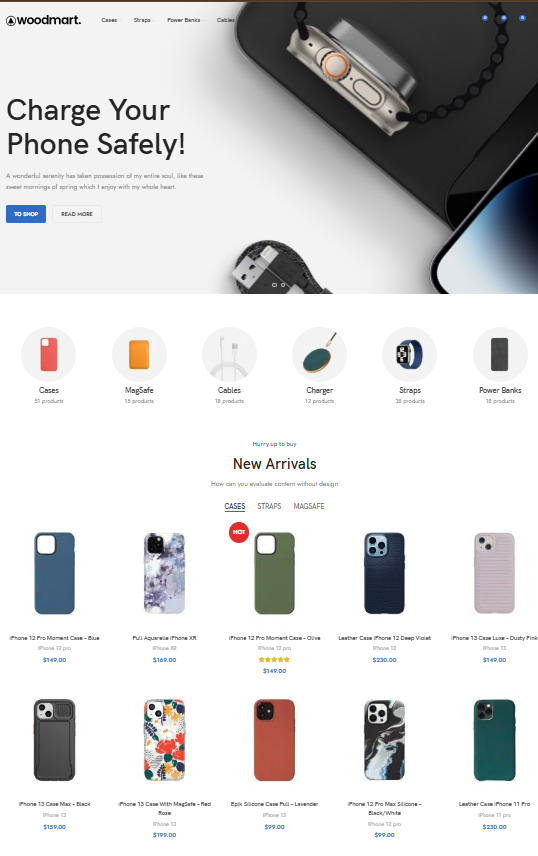Open the MagSafe orange wallet category icon
The width and height of the screenshot is (538, 856).
click(x=139, y=354)
